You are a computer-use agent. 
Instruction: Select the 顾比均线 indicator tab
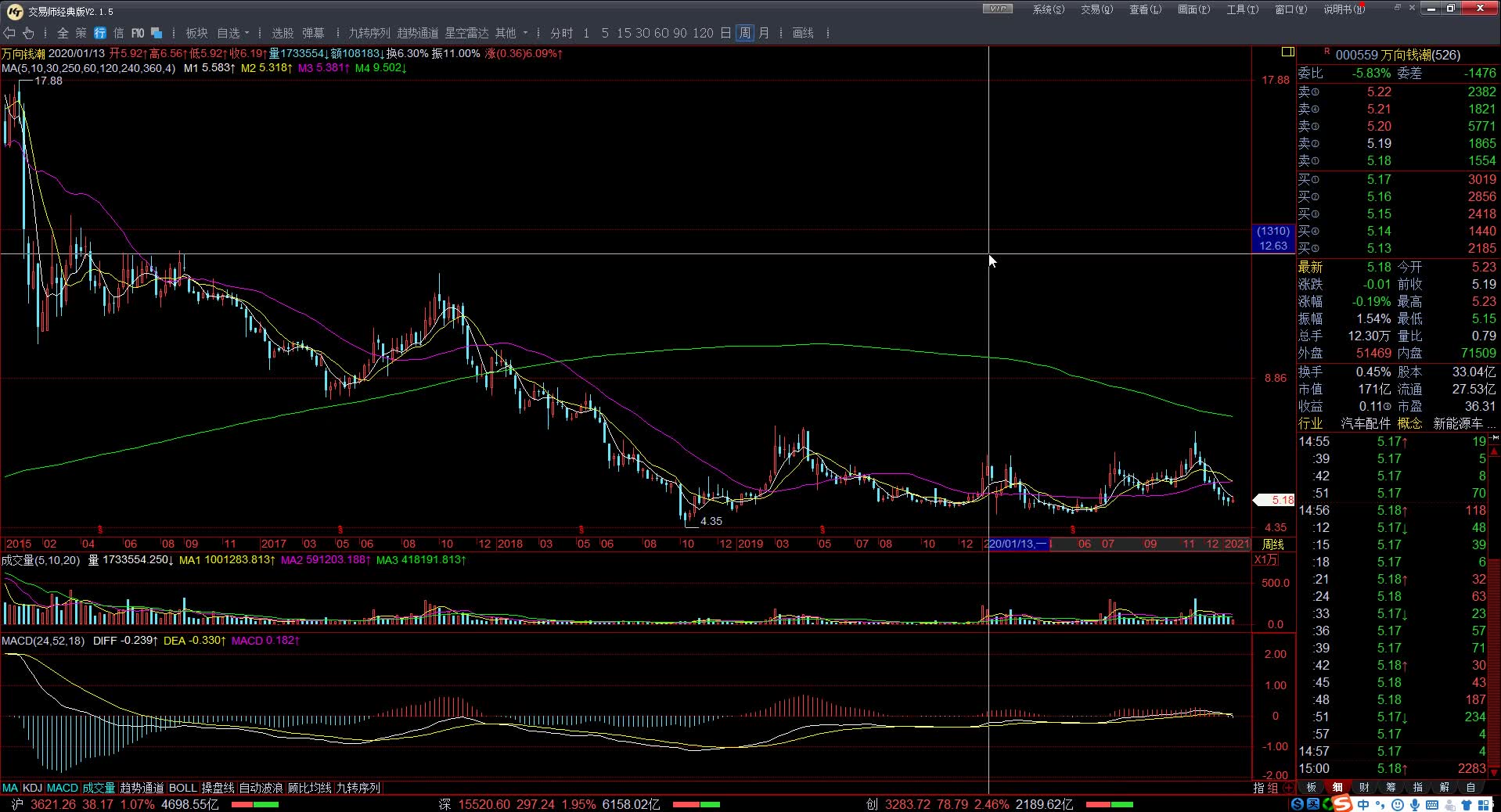(x=309, y=788)
